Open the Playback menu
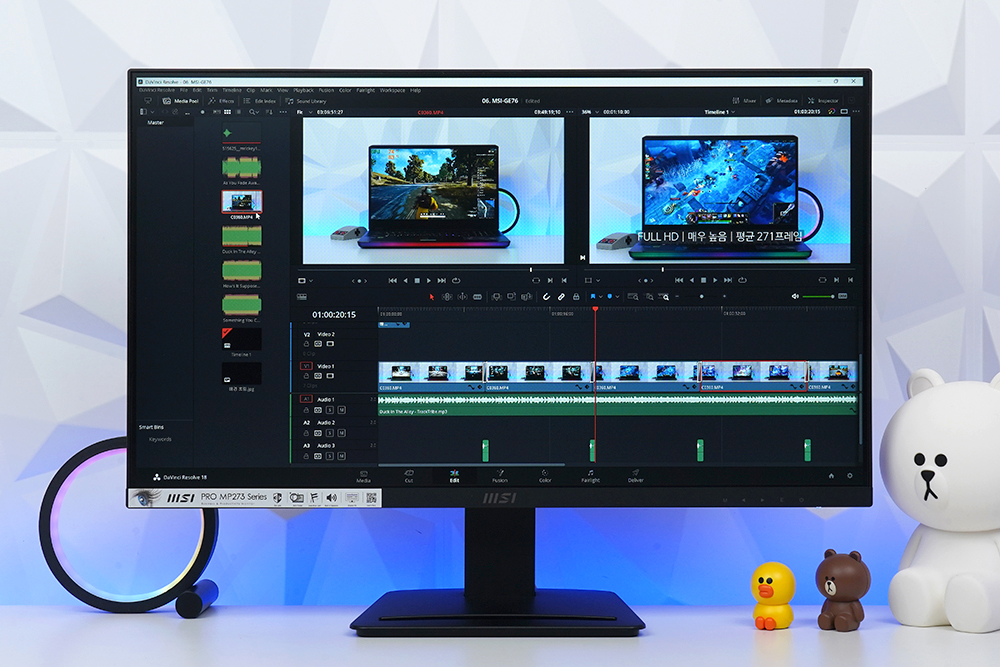This screenshot has width=1000, height=667. click(304, 91)
